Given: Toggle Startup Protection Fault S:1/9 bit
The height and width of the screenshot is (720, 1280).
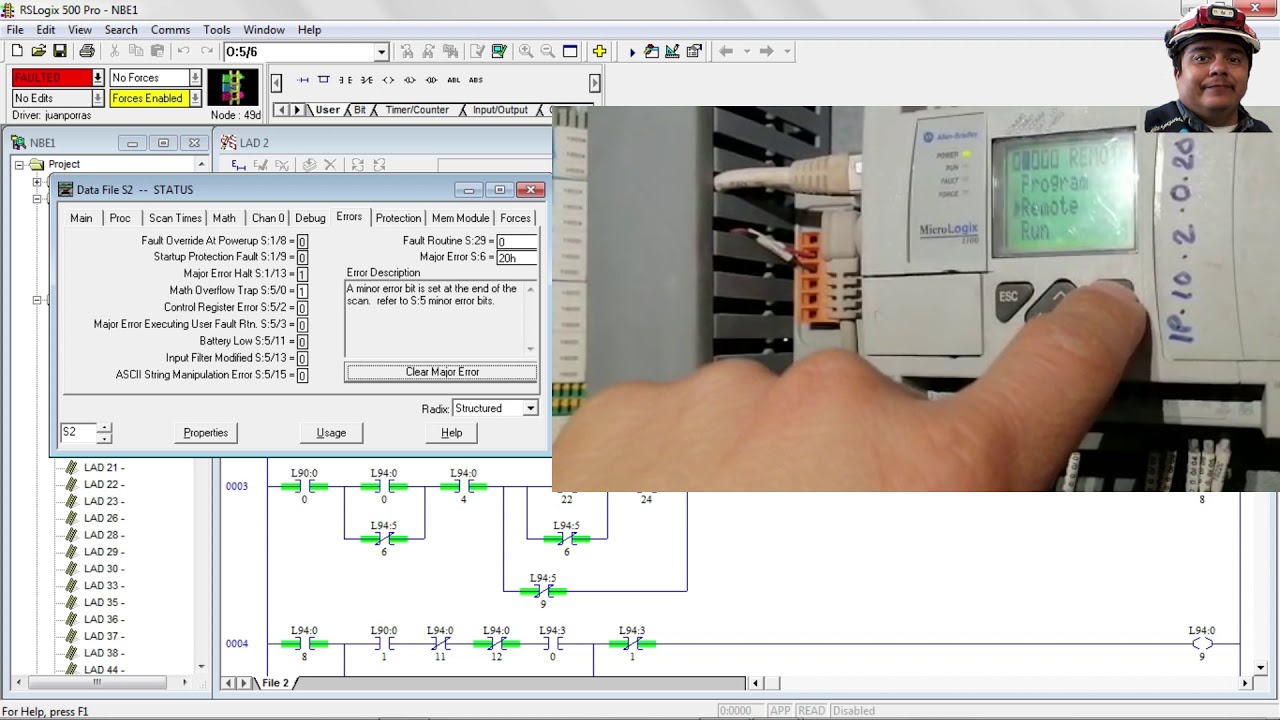Looking at the screenshot, I should pos(302,258).
